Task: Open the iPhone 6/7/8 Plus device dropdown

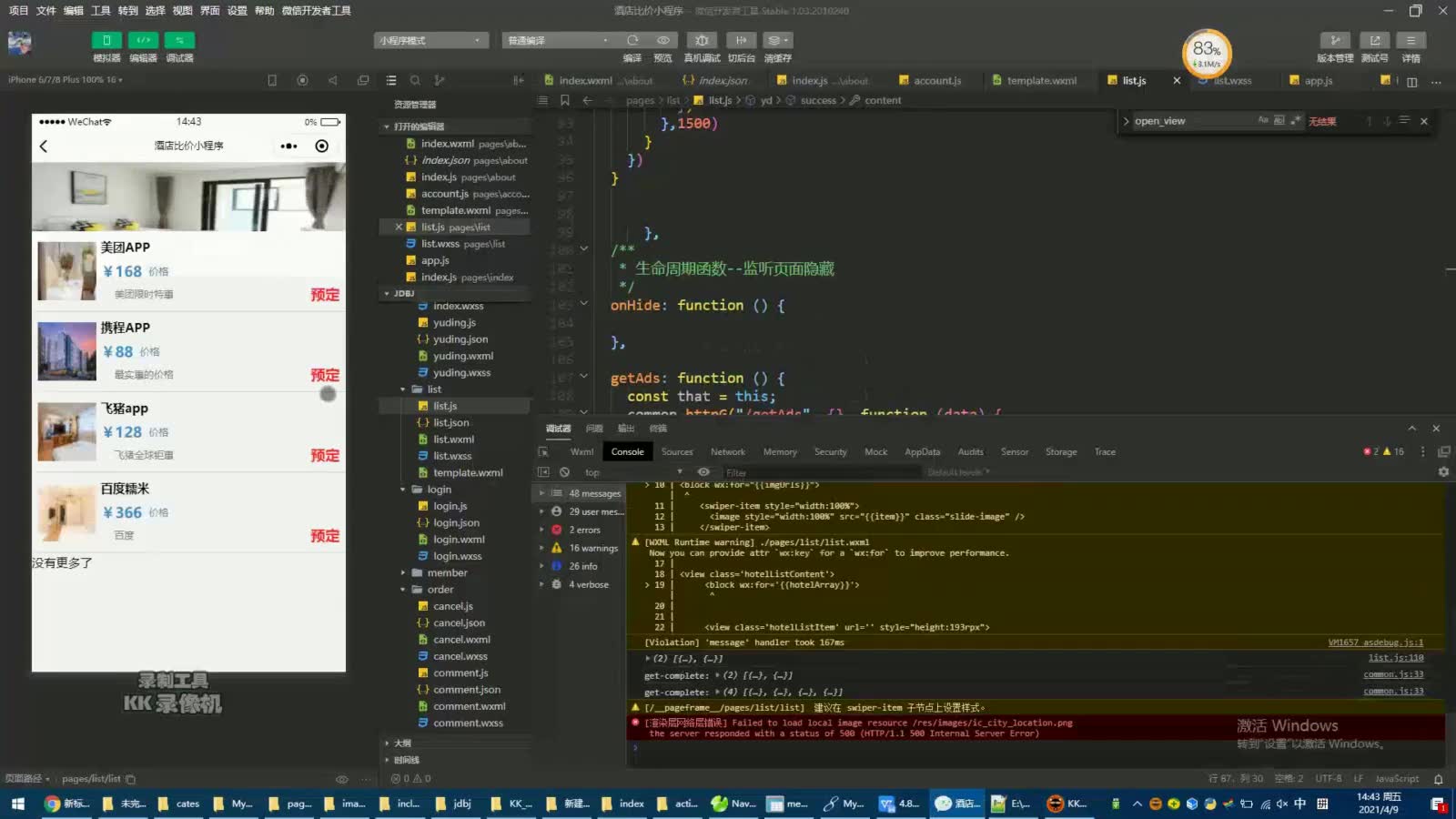Action: point(66,80)
